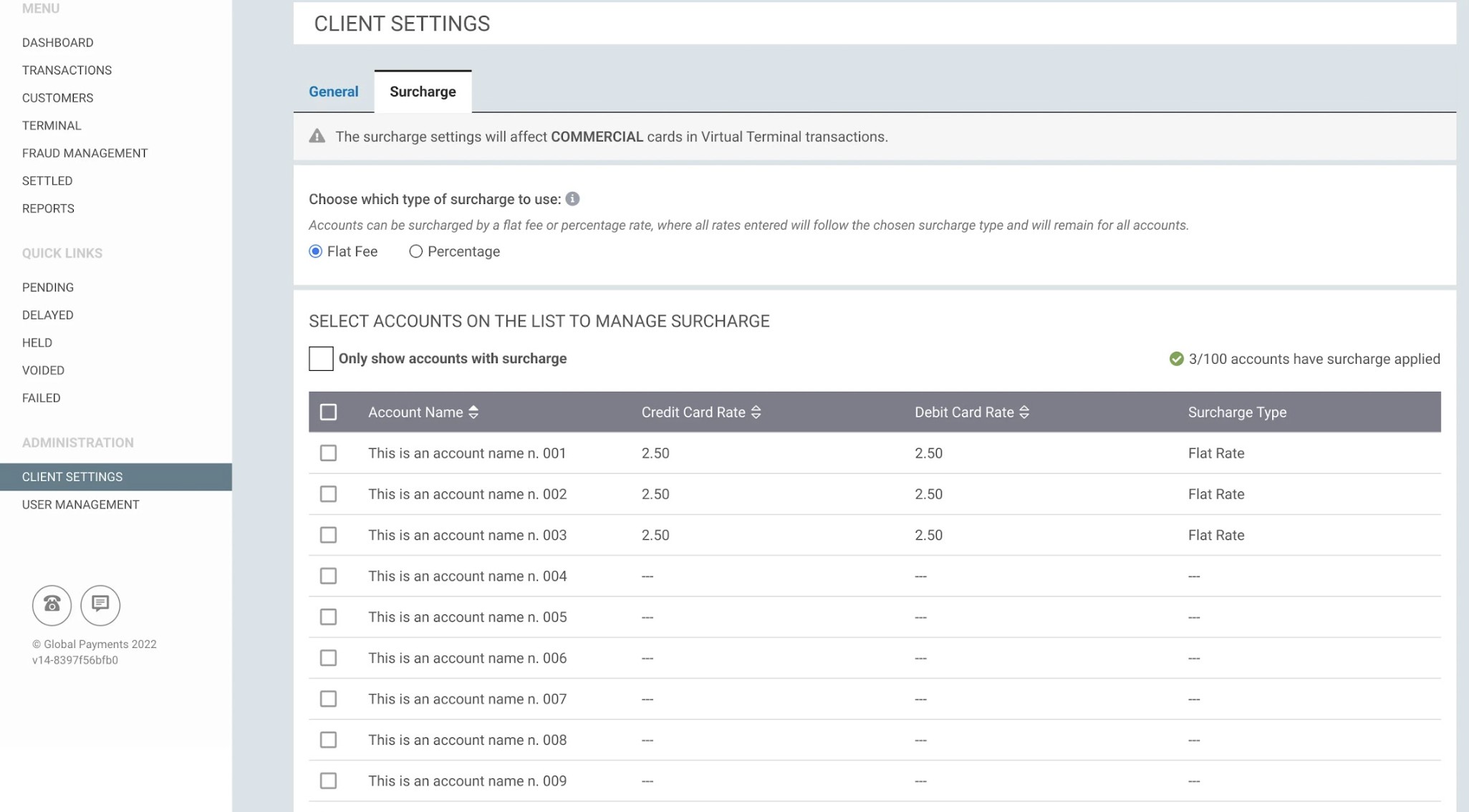Sort by Debit Card Rate arrows

1024,412
